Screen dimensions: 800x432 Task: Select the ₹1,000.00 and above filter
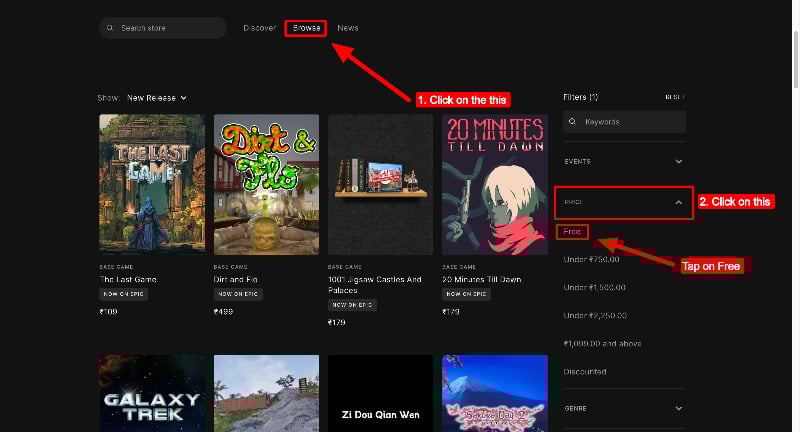pos(602,344)
